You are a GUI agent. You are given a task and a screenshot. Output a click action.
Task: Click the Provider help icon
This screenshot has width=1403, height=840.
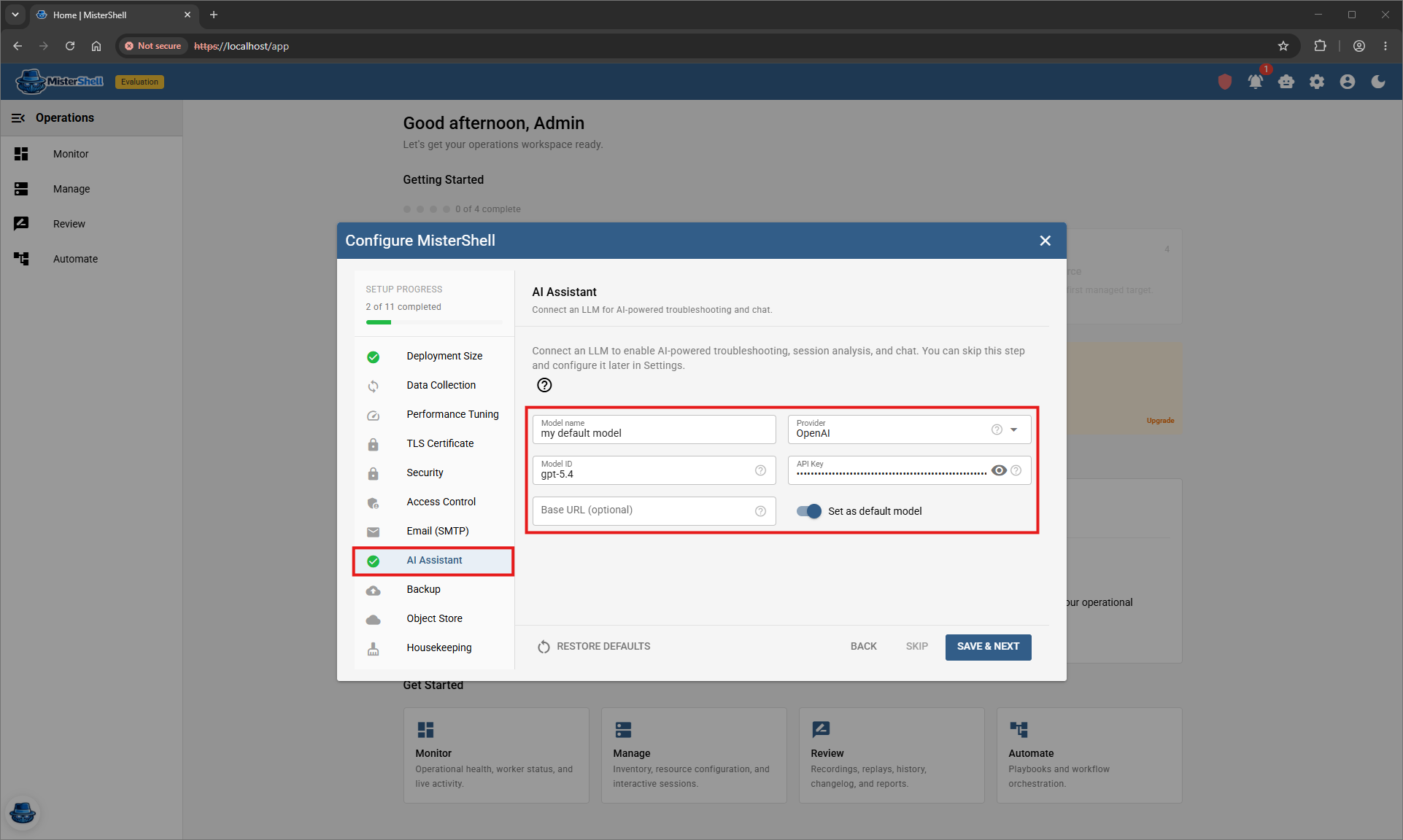tap(997, 429)
